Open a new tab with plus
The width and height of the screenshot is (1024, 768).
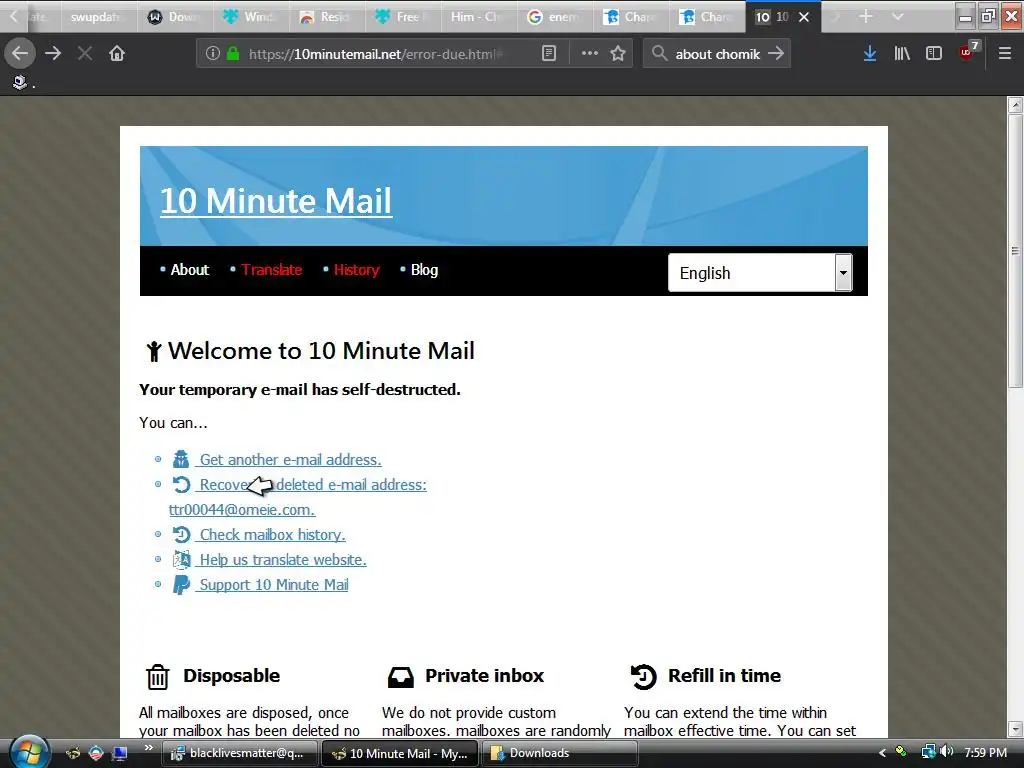click(x=865, y=16)
